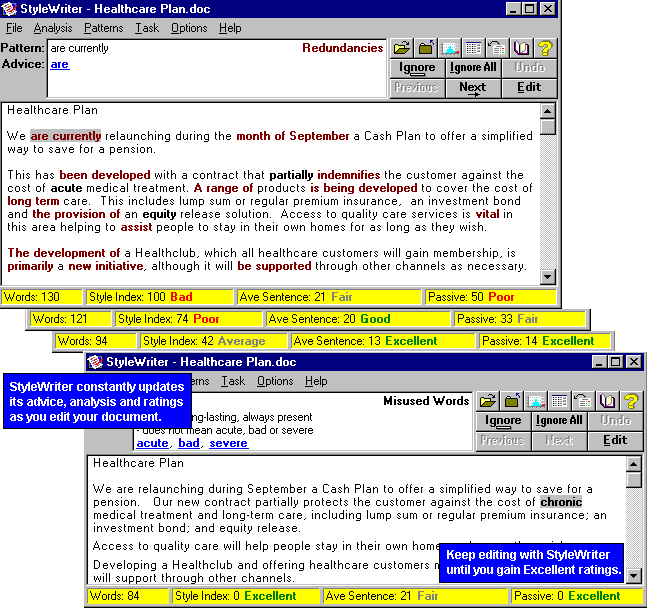Click 'Style Index: 100 Bad' status cell
This screenshot has height=608, width=647.
pyautogui.click(x=160, y=297)
